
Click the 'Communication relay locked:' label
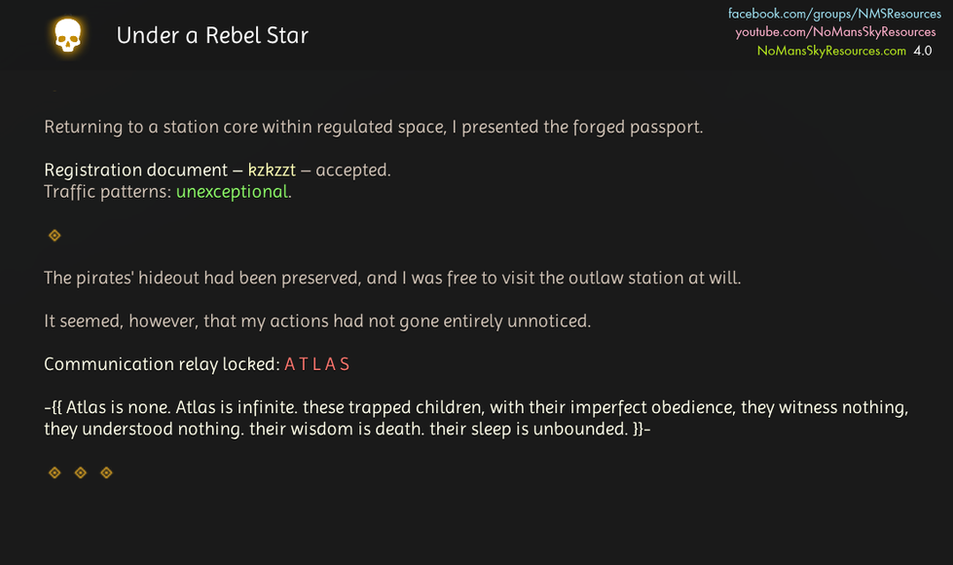162,364
